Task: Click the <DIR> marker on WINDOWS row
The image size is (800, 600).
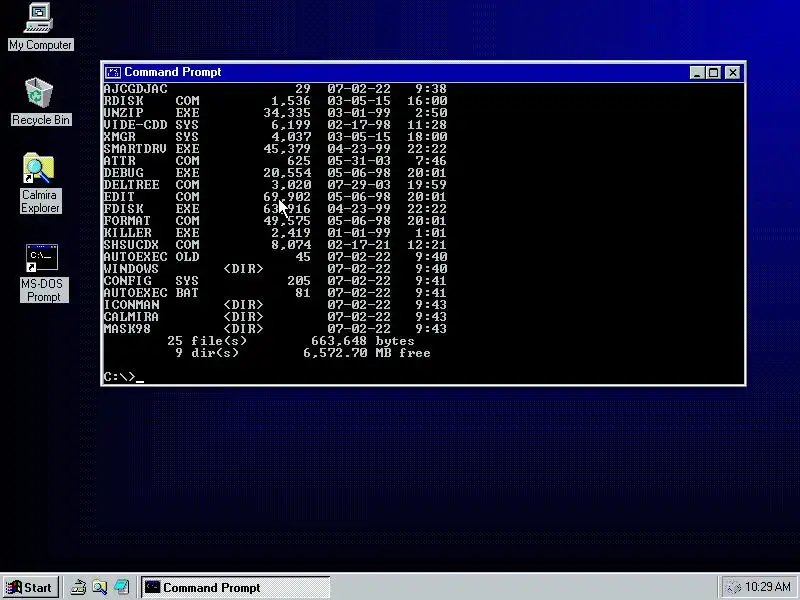Action: [x=243, y=268]
